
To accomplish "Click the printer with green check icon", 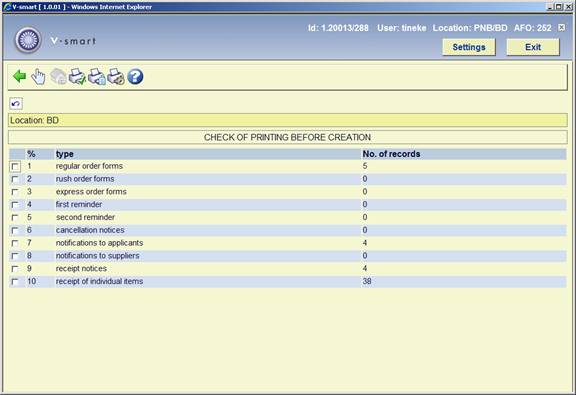I will (78, 76).
